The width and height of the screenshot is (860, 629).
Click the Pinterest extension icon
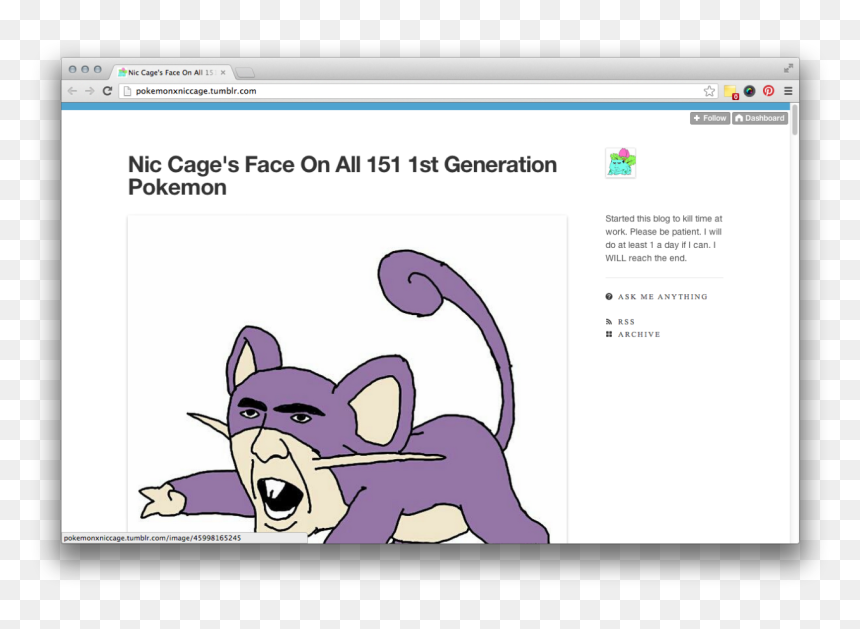pyautogui.click(x=768, y=91)
